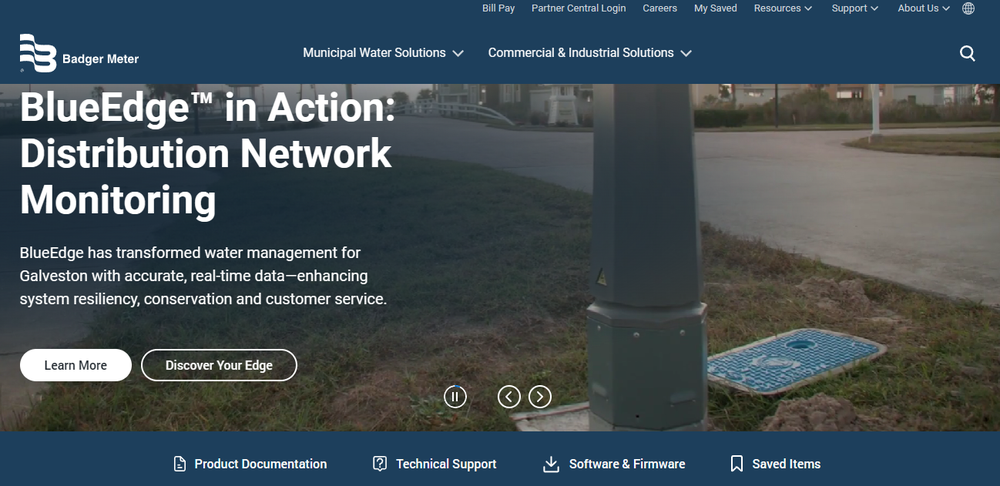Open the Support dropdown
The image size is (1000, 486).
(855, 8)
